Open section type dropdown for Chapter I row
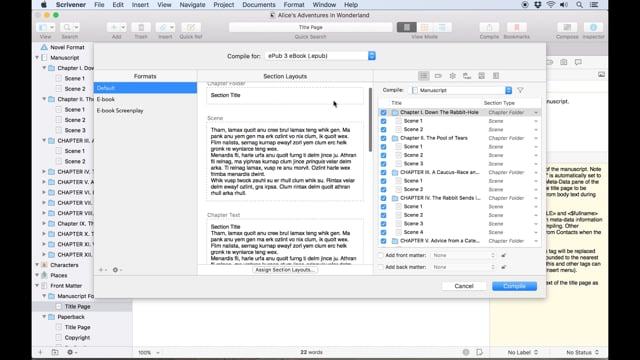Image resolution: width=640 pixels, height=360 pixels. coord(536,112)
